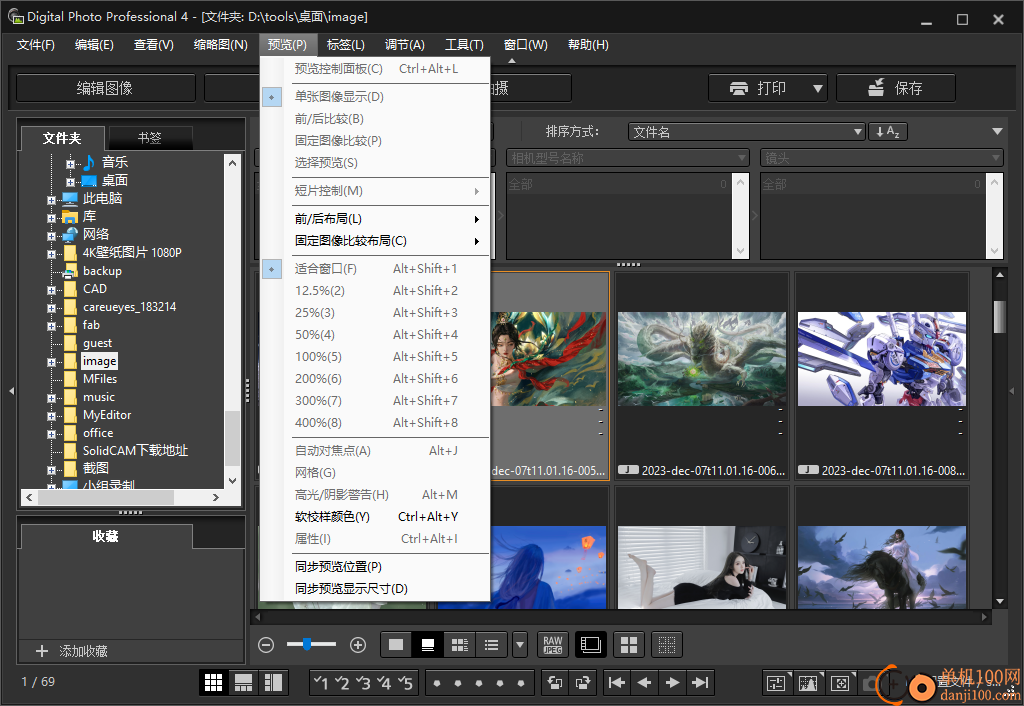
Task: Collapse the left panel arrow
Action: (x=11, y=391)
